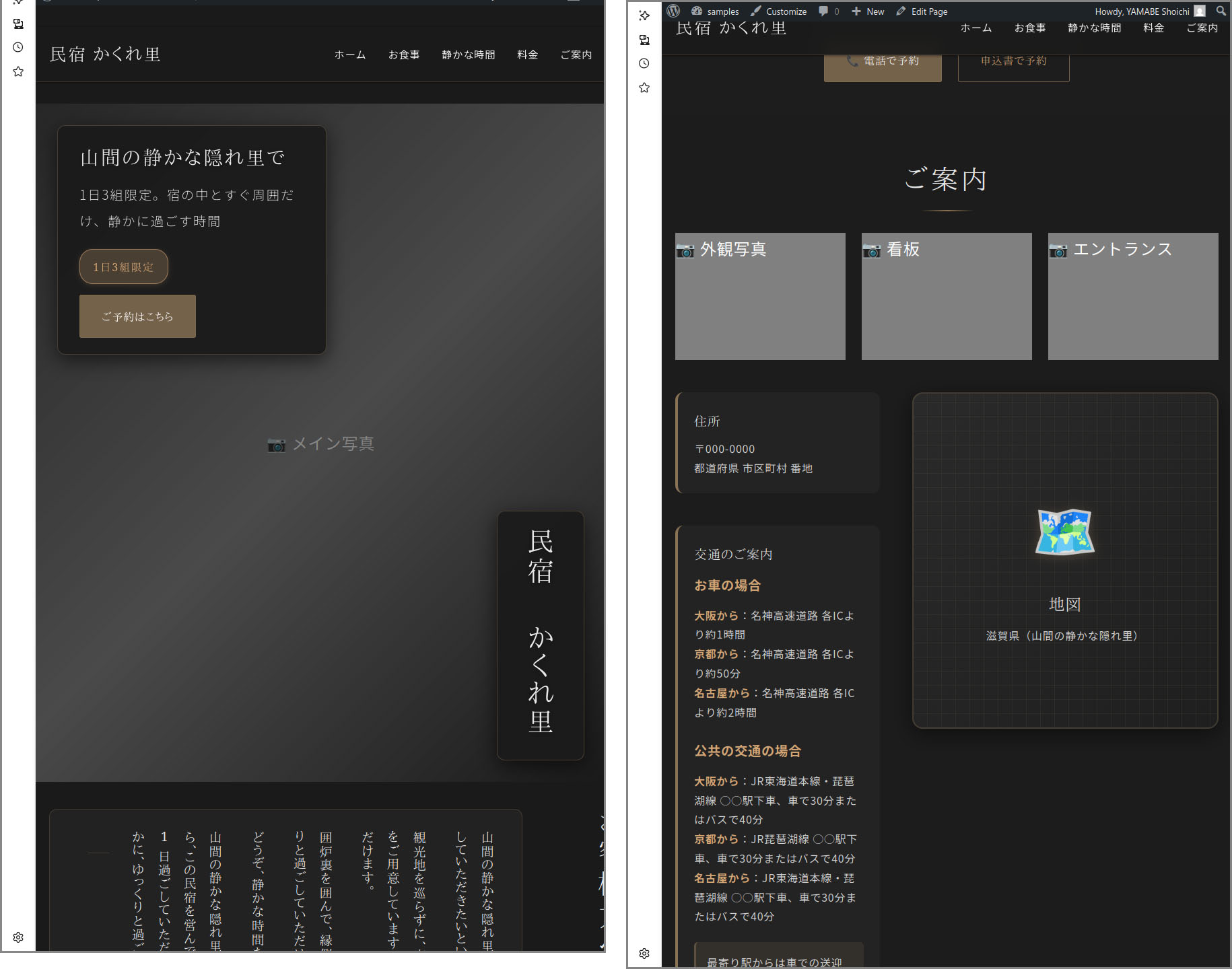Click the search magnifier in the admin bar

(1221, 11)
